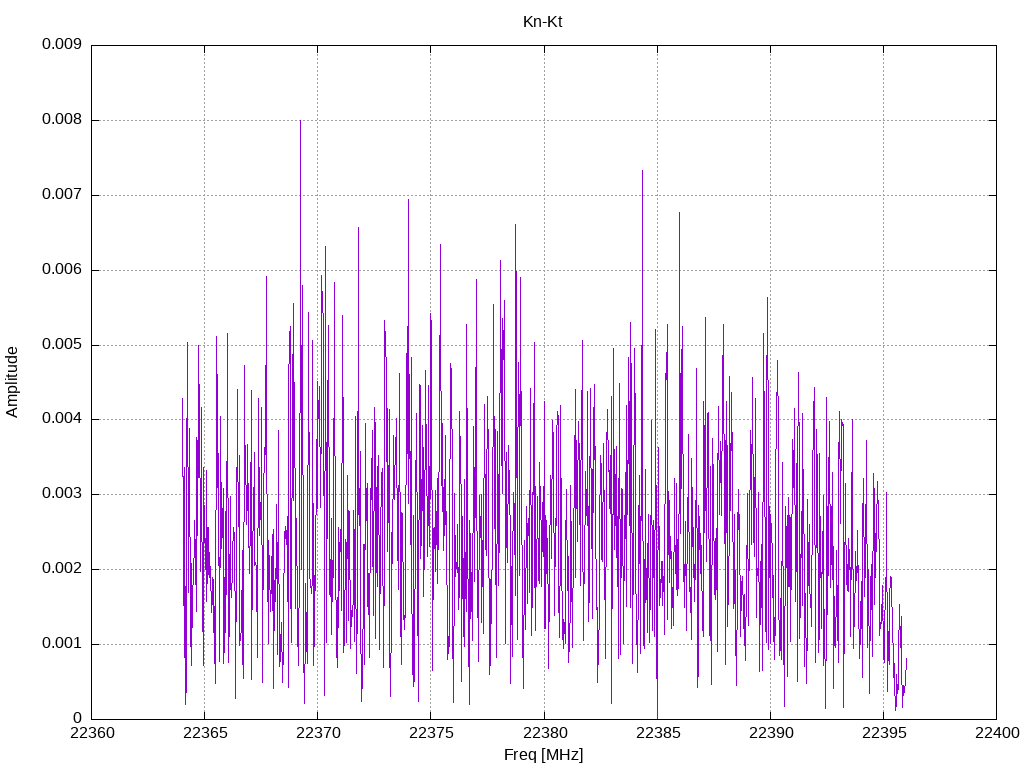This screenshot has height=768, width=1024.
Task: Click x-axis tick label 22380
Action: 544,733
